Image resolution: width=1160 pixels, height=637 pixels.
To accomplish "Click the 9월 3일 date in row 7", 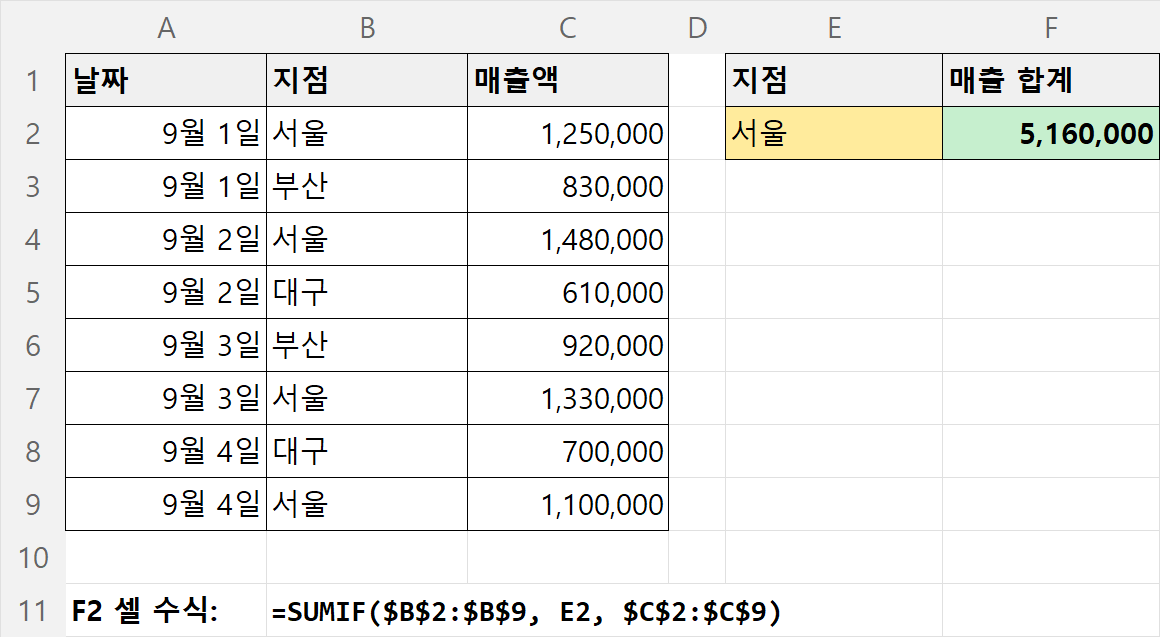I will pyautogui.click(x=166, y=398).
